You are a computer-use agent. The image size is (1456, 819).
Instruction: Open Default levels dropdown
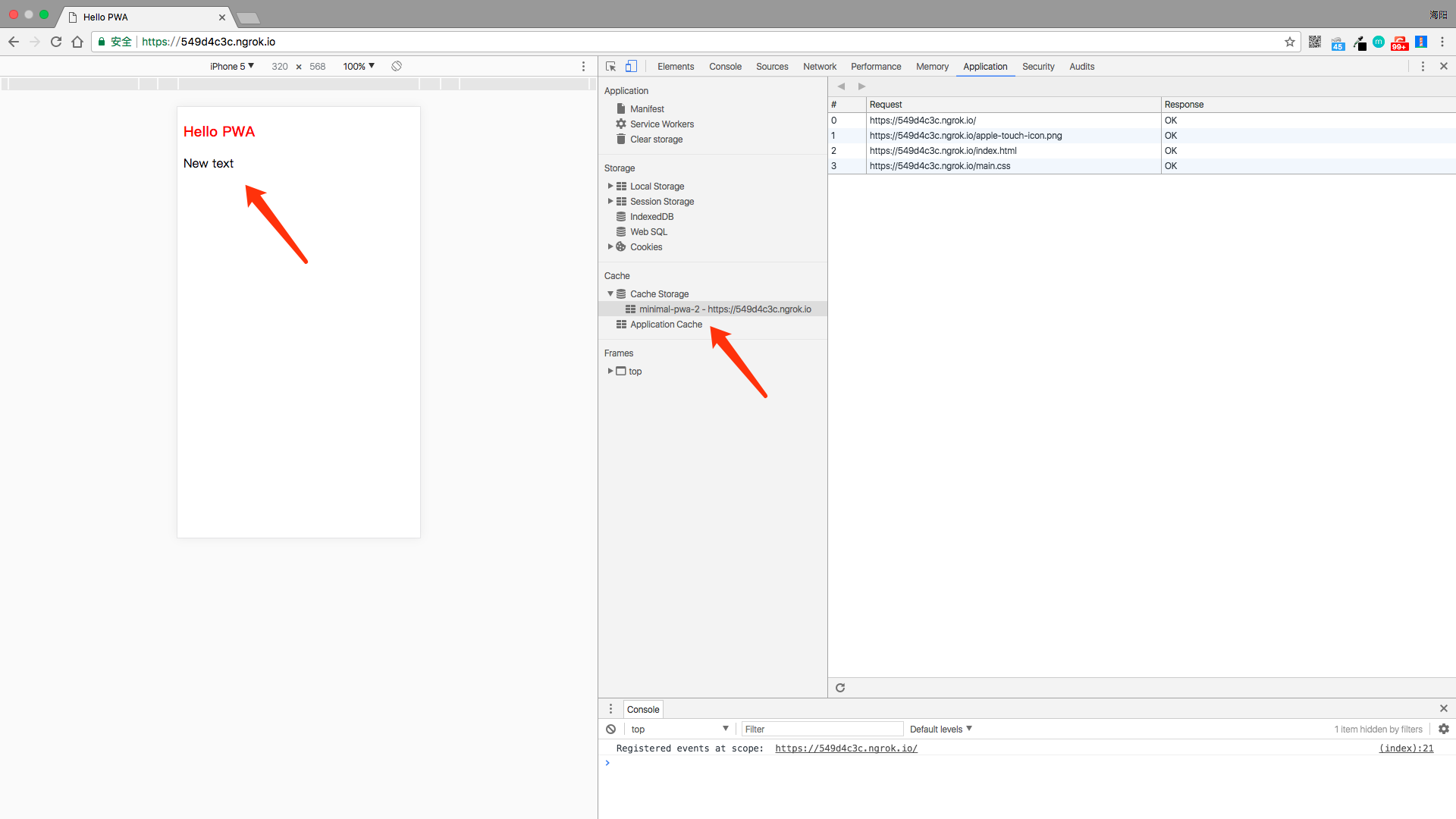point(941,730)
